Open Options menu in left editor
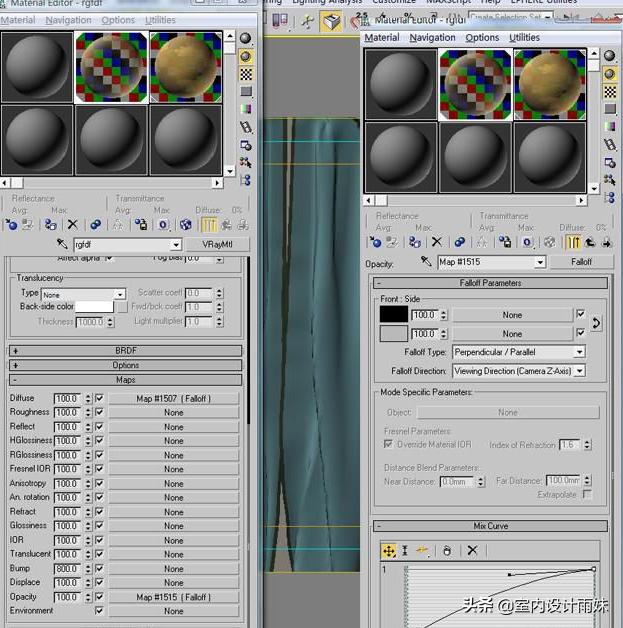The height and width of the screenshot is (628, 623). pyautogui.click(x=118, y=20)
